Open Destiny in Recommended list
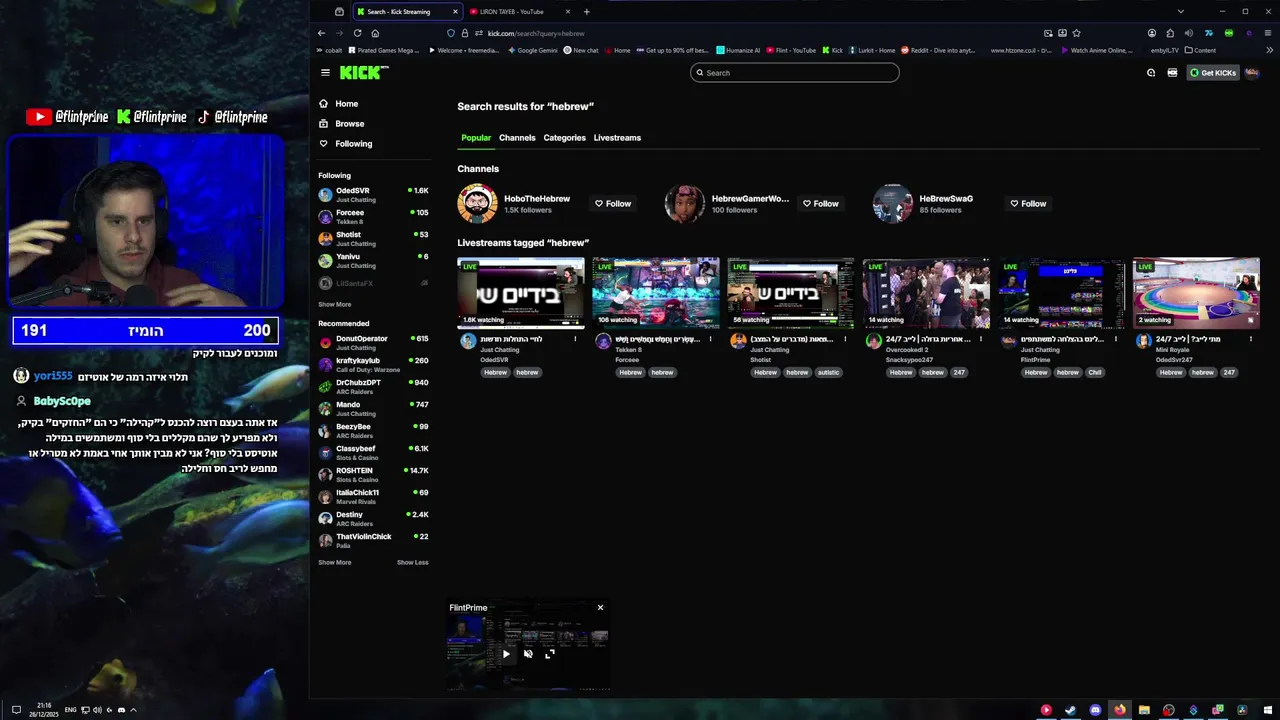This screenshot has height=720, width=1280. [x=373, y=518]
